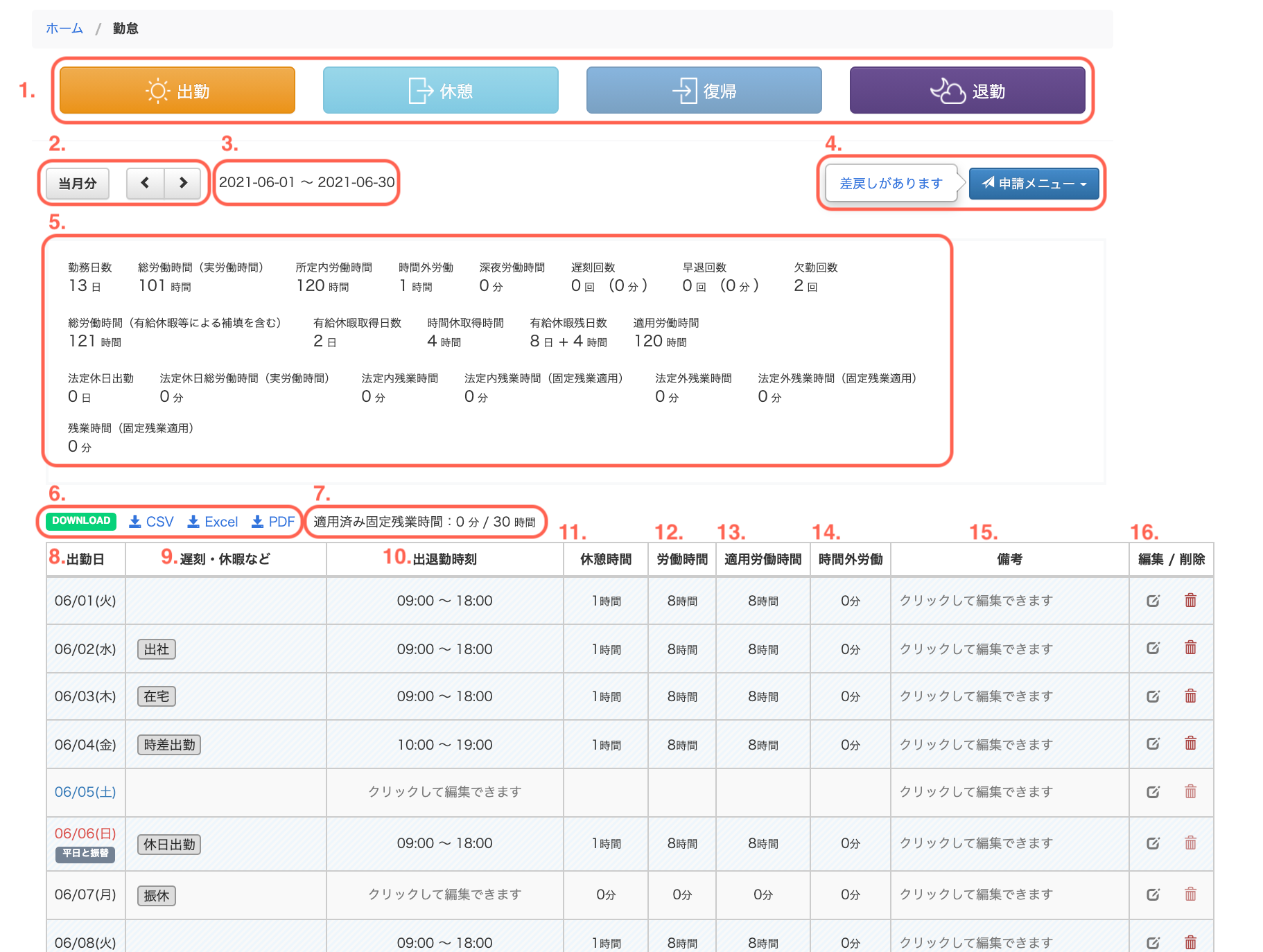1263x952 pixels.
Task: Click the faded trash icon for 06/07(月)
Action: pyautogui.click(x=1190, y=894)
